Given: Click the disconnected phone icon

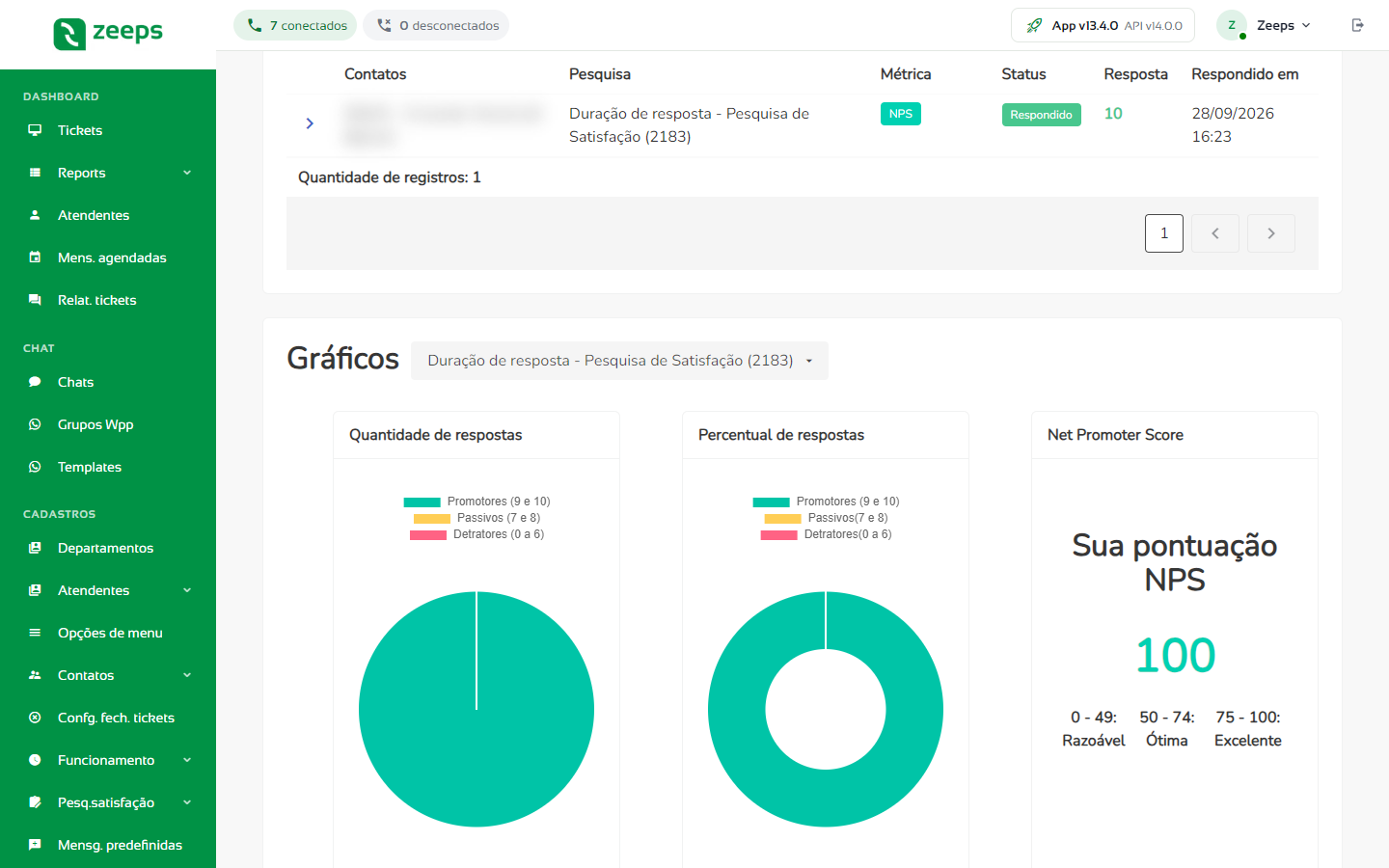Looking at the screenshot, I should point(384,25).
